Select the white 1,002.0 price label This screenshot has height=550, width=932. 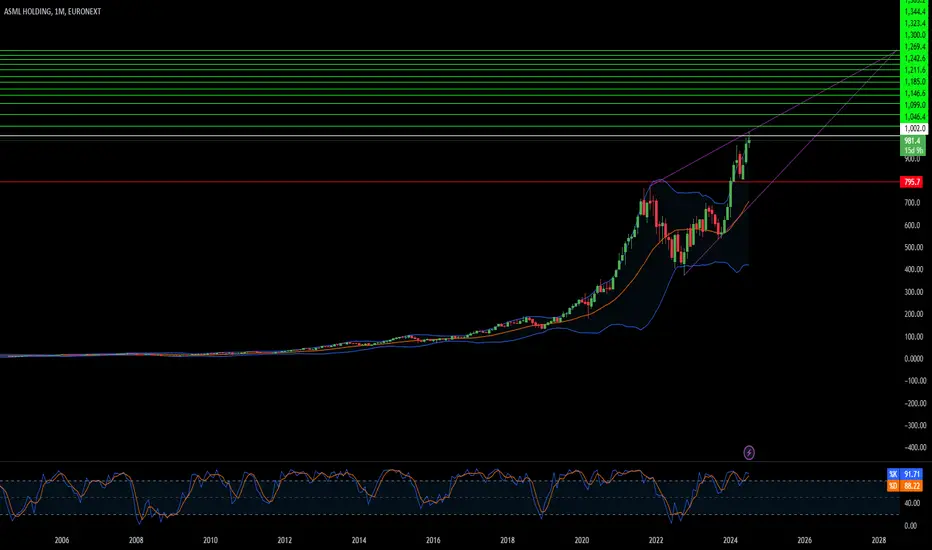pos(914,128)
